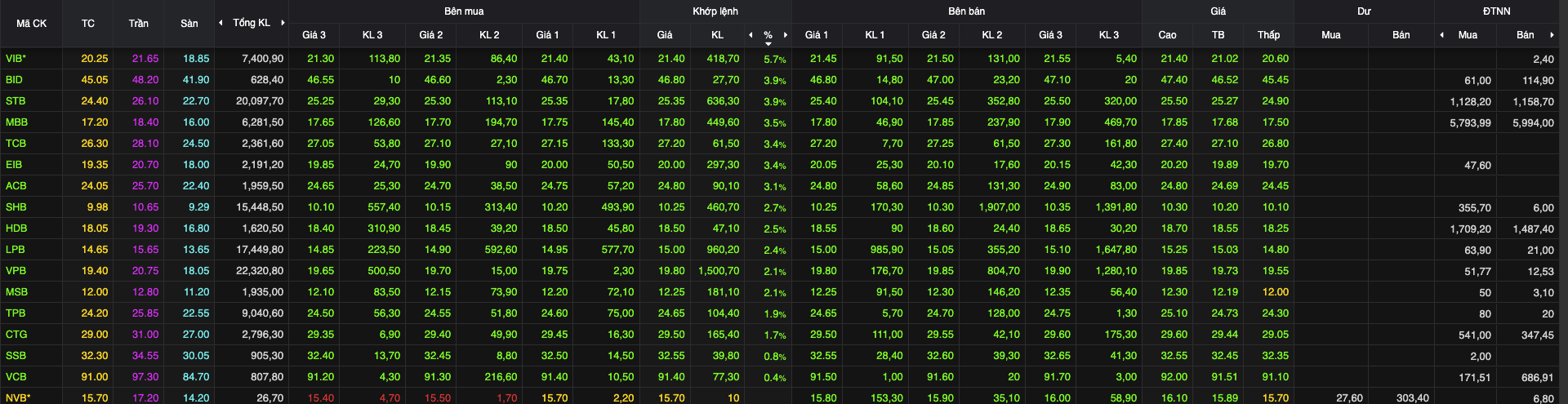The height and width of the screenshot is (404, 1568).
Task: Click floor price 9.29 in SHB row
Action: 198,207
